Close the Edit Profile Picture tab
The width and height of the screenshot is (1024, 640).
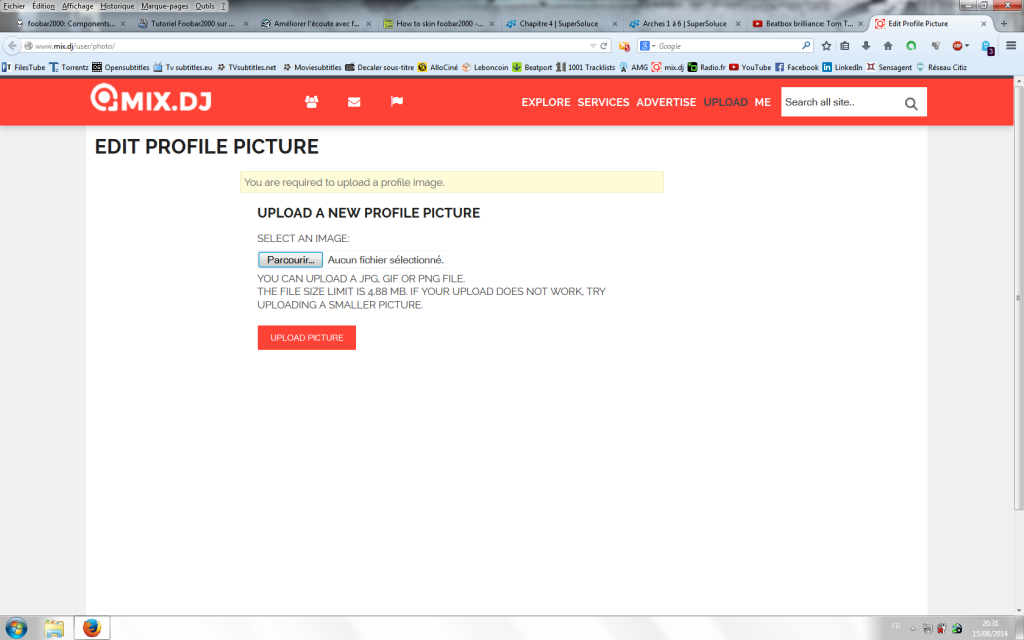[x=984, y=24]
